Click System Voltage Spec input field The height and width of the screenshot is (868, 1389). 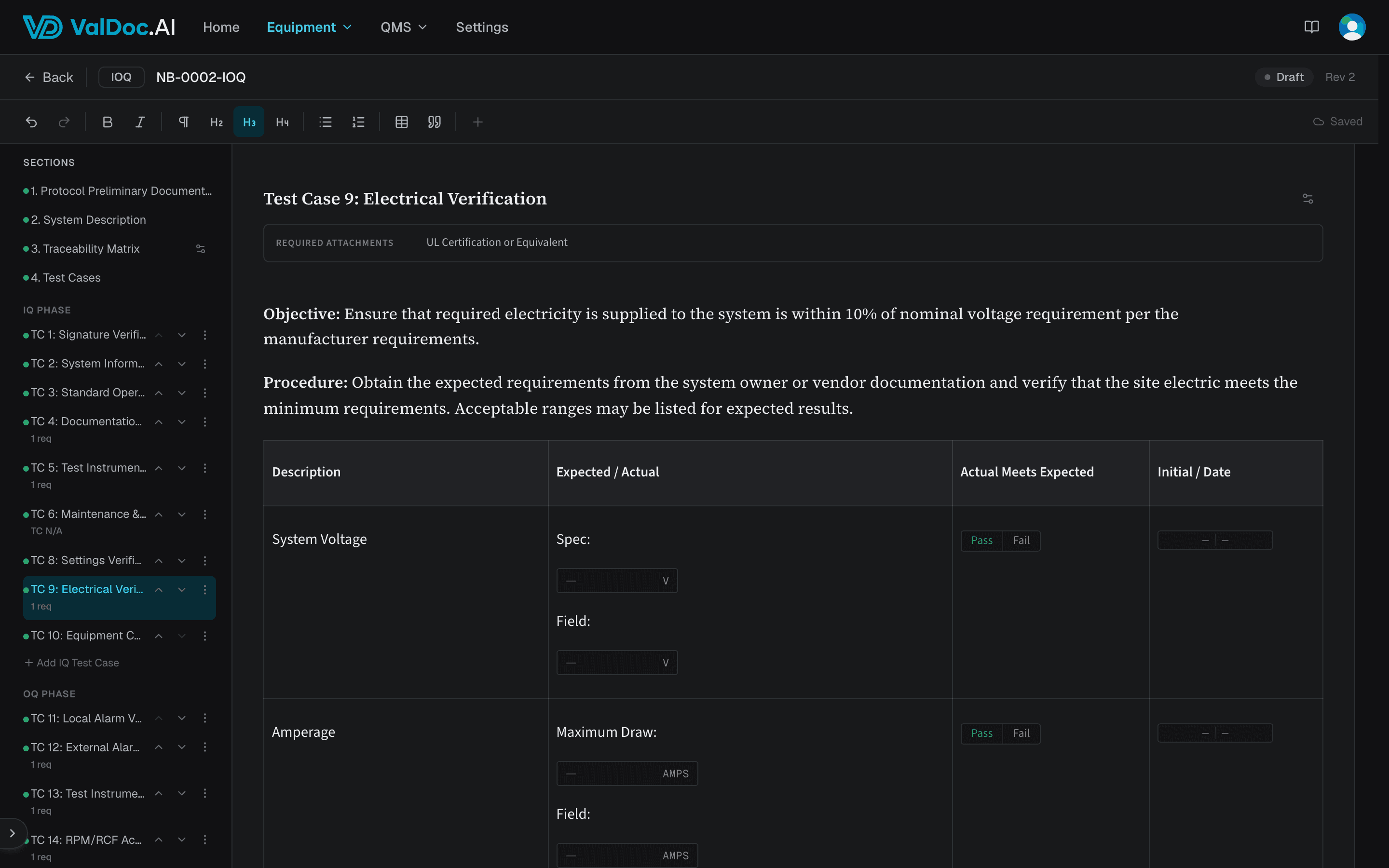tap(617, 581)
